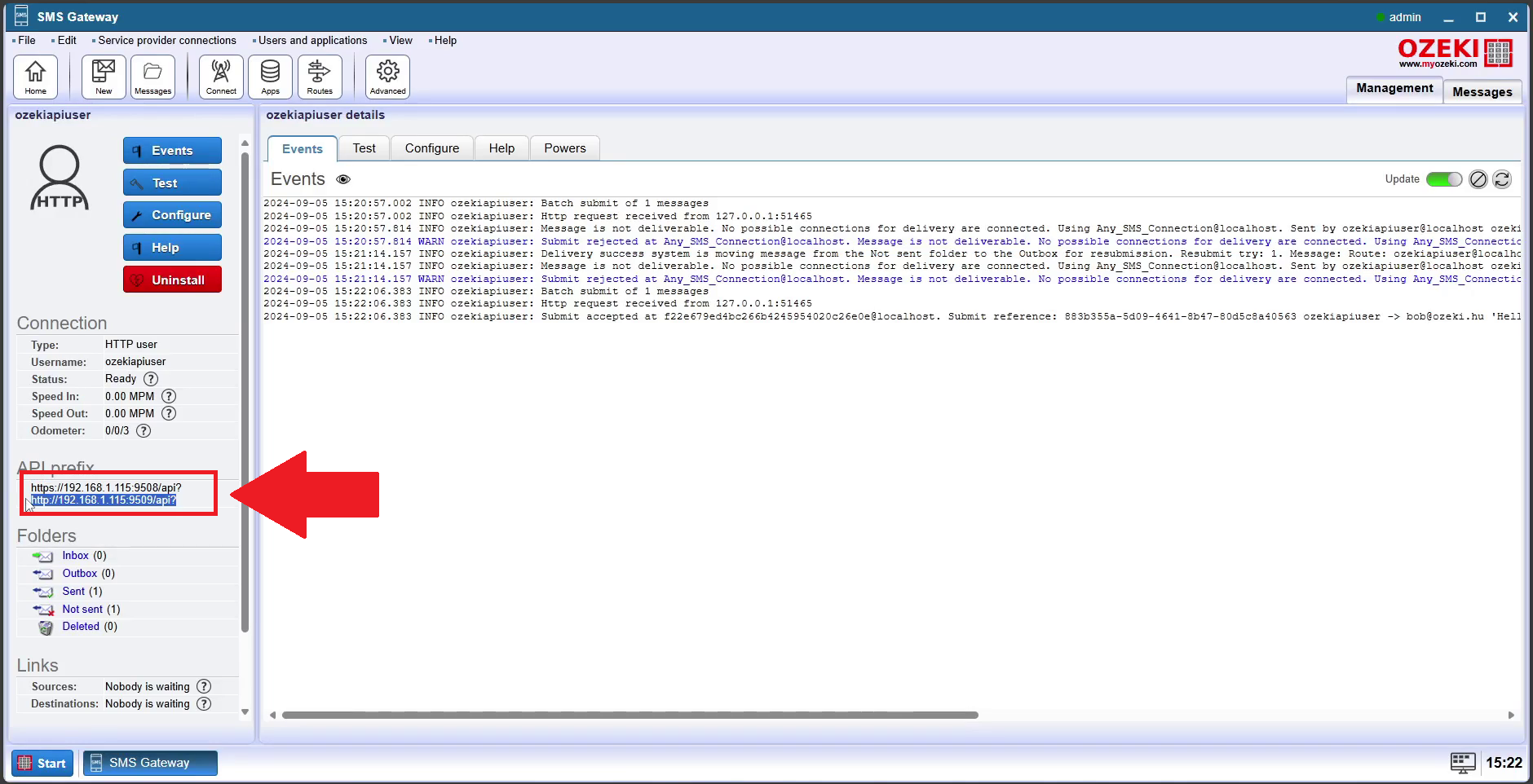Click the refresh events icon
This screenshot has width=1533, height=784.
[x=1502, y=179]
